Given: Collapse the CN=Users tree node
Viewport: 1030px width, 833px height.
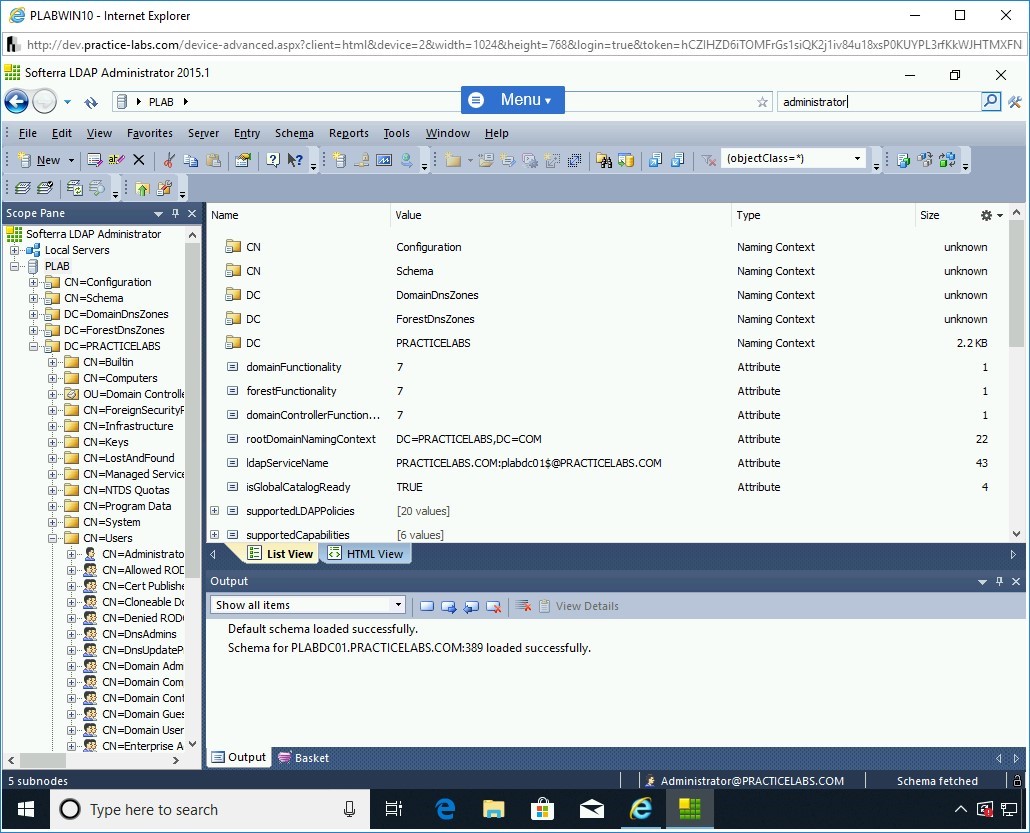Looking at the screenshot, I should click(53, 538).
